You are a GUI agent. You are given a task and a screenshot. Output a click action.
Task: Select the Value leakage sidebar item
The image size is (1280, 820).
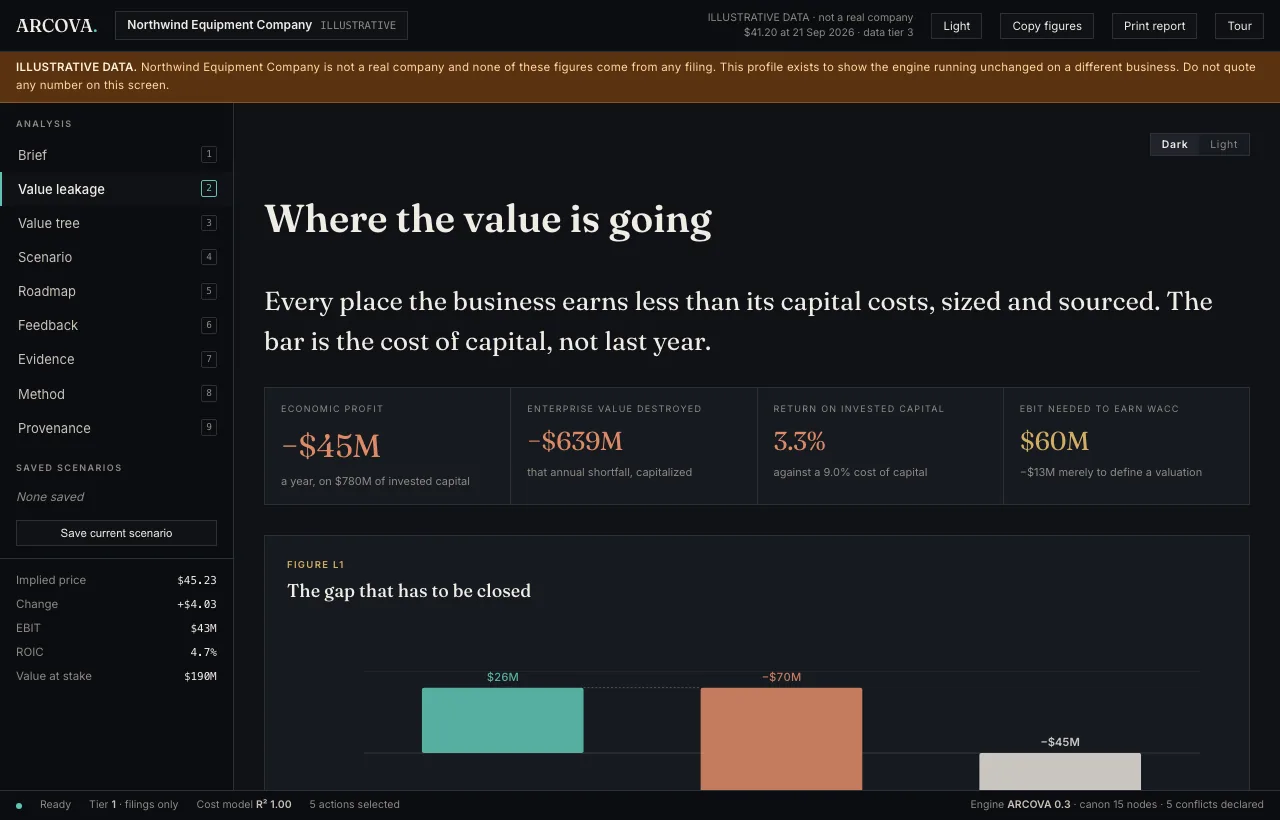coord(116,189)
